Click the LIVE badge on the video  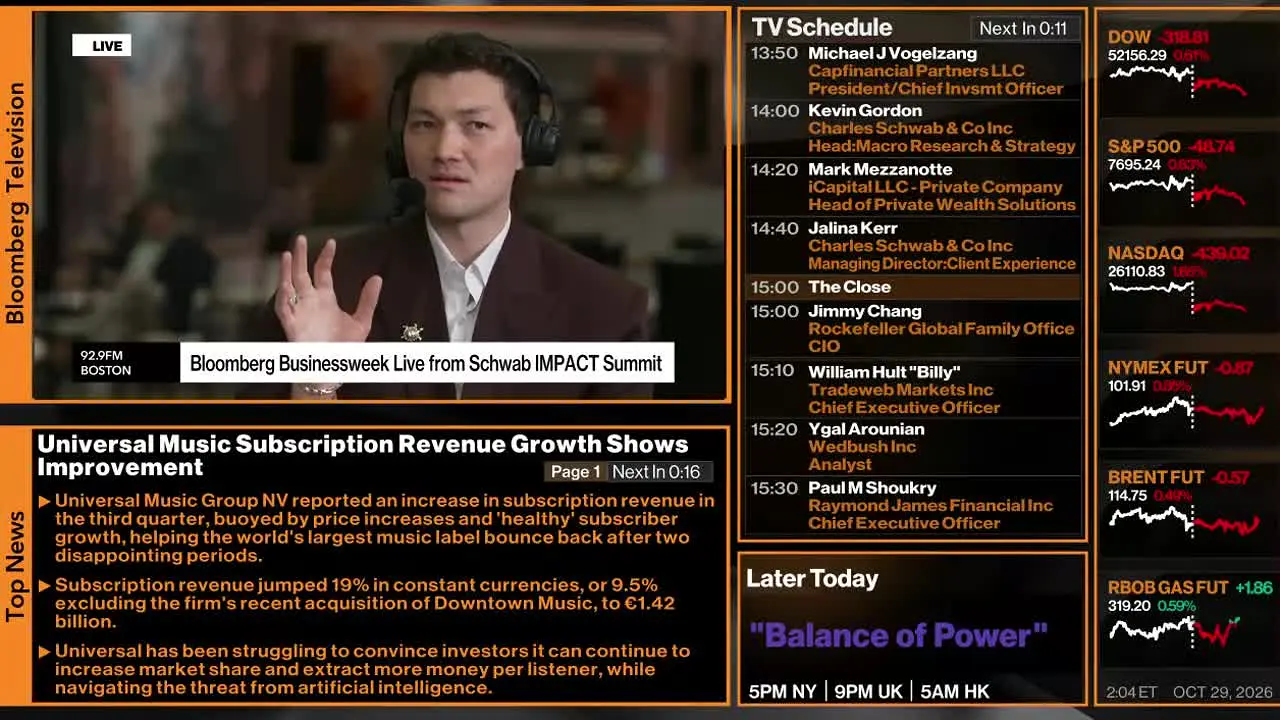tap(101, 45)
